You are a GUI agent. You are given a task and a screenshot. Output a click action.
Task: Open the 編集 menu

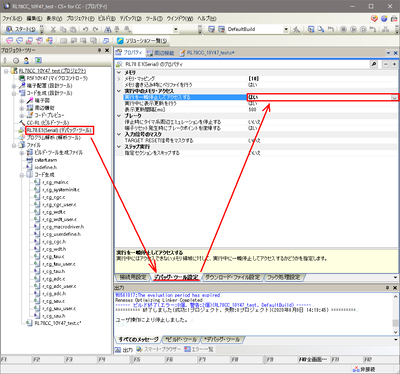tap(34, 18)
